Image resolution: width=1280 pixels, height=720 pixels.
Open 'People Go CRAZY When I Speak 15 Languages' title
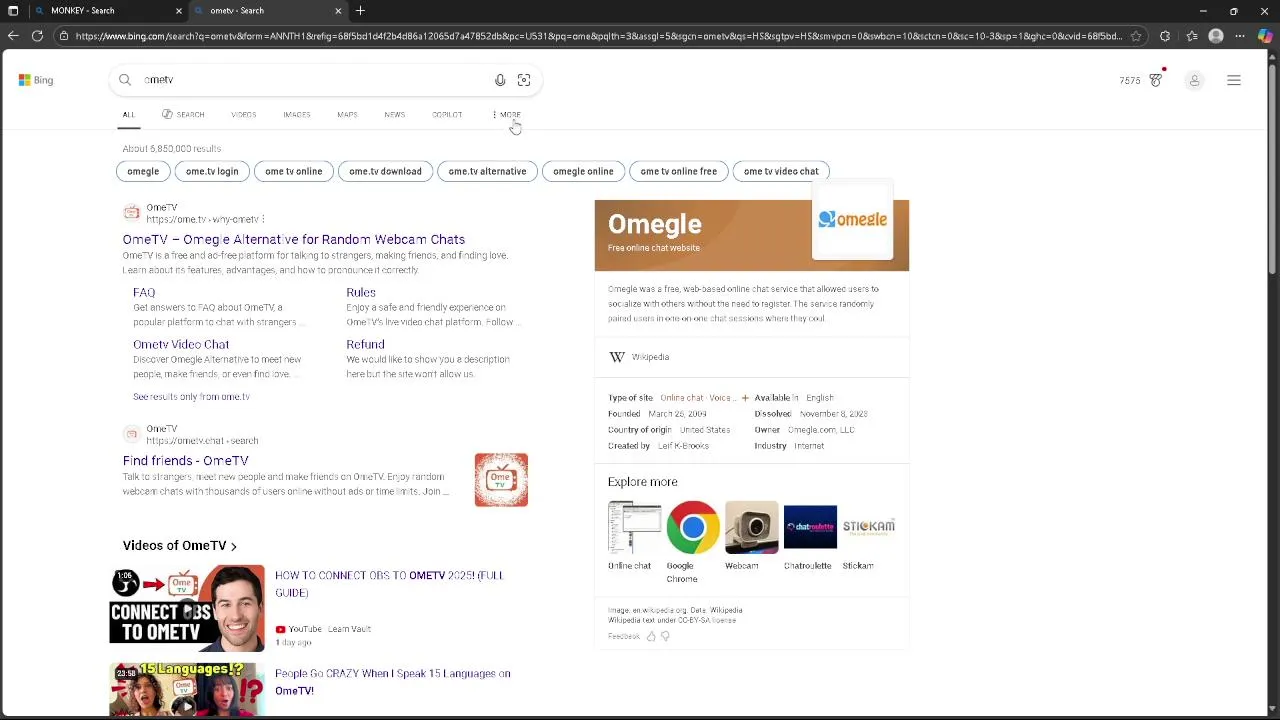coord(393,682)
